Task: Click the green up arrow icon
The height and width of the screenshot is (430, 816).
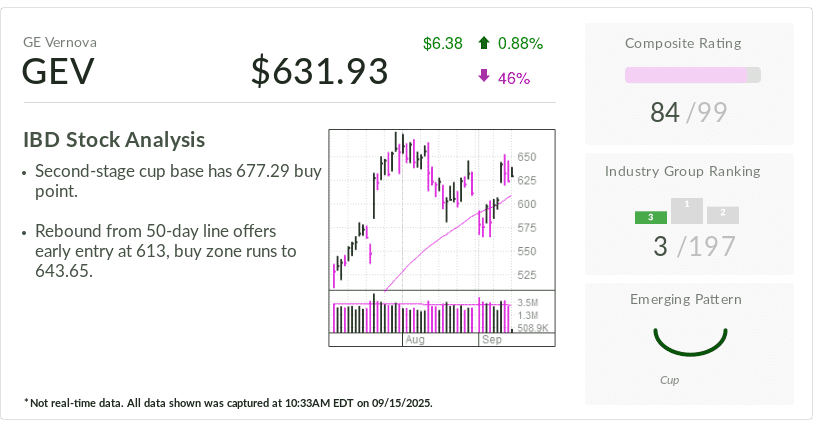Action: tap(484, 43)
